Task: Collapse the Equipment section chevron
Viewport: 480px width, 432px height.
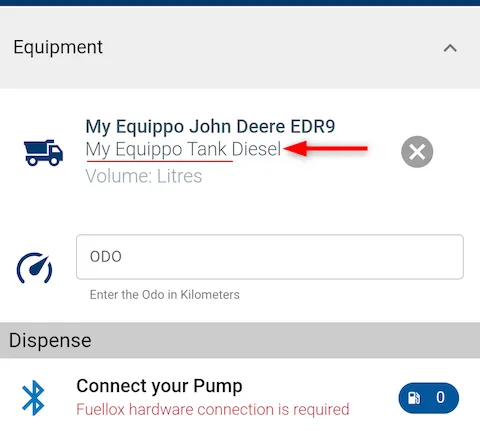Action: click(x=450, y=48)
